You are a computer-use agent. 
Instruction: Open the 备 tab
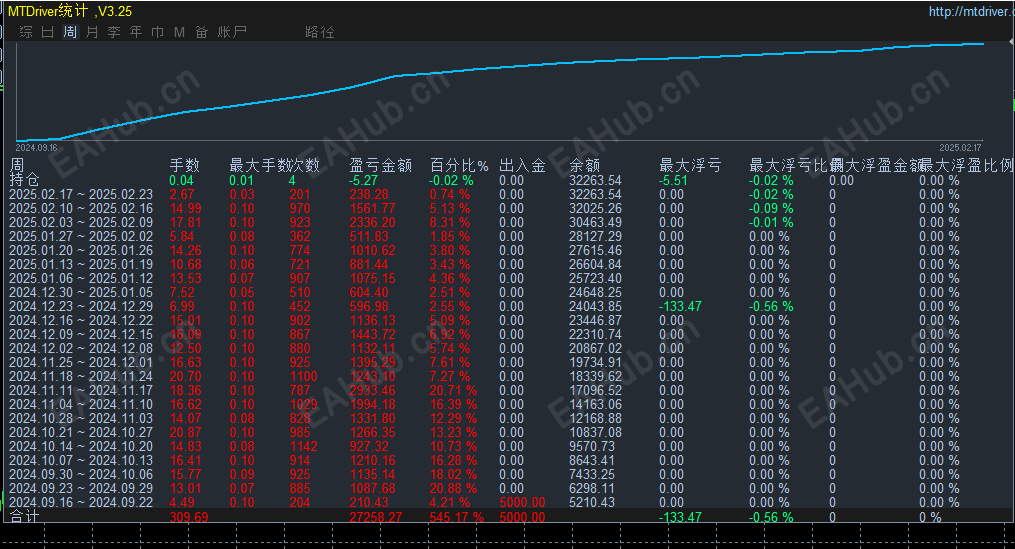pyautogui.click(x=202, y=32)
